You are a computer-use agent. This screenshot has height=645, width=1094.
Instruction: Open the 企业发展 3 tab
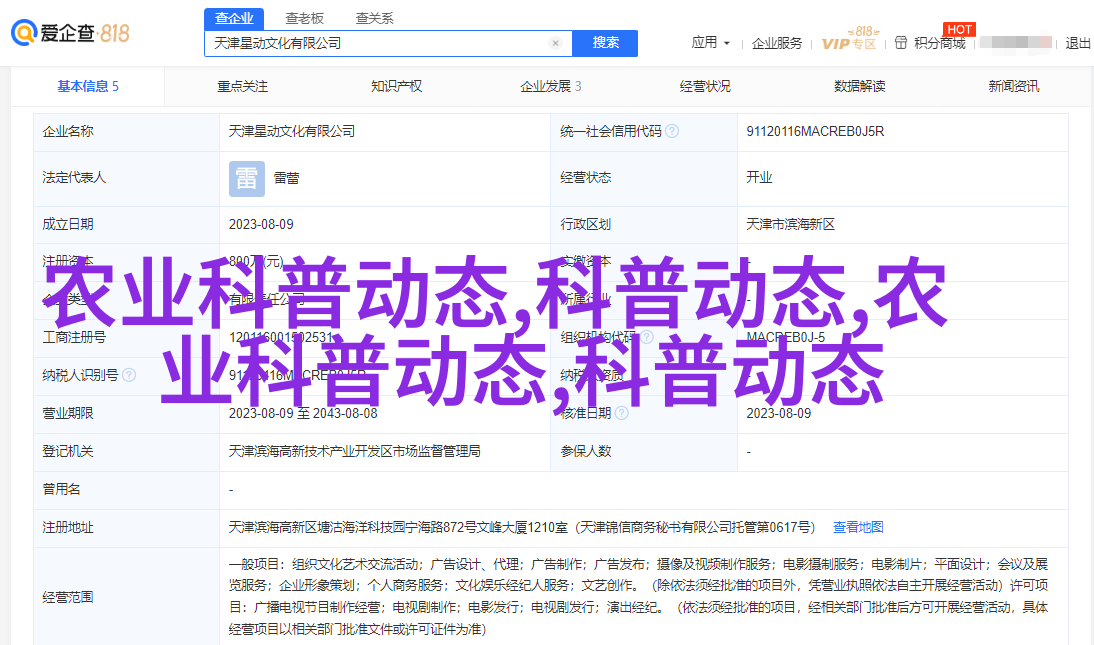pyautogui.click(x=550, y=86)
